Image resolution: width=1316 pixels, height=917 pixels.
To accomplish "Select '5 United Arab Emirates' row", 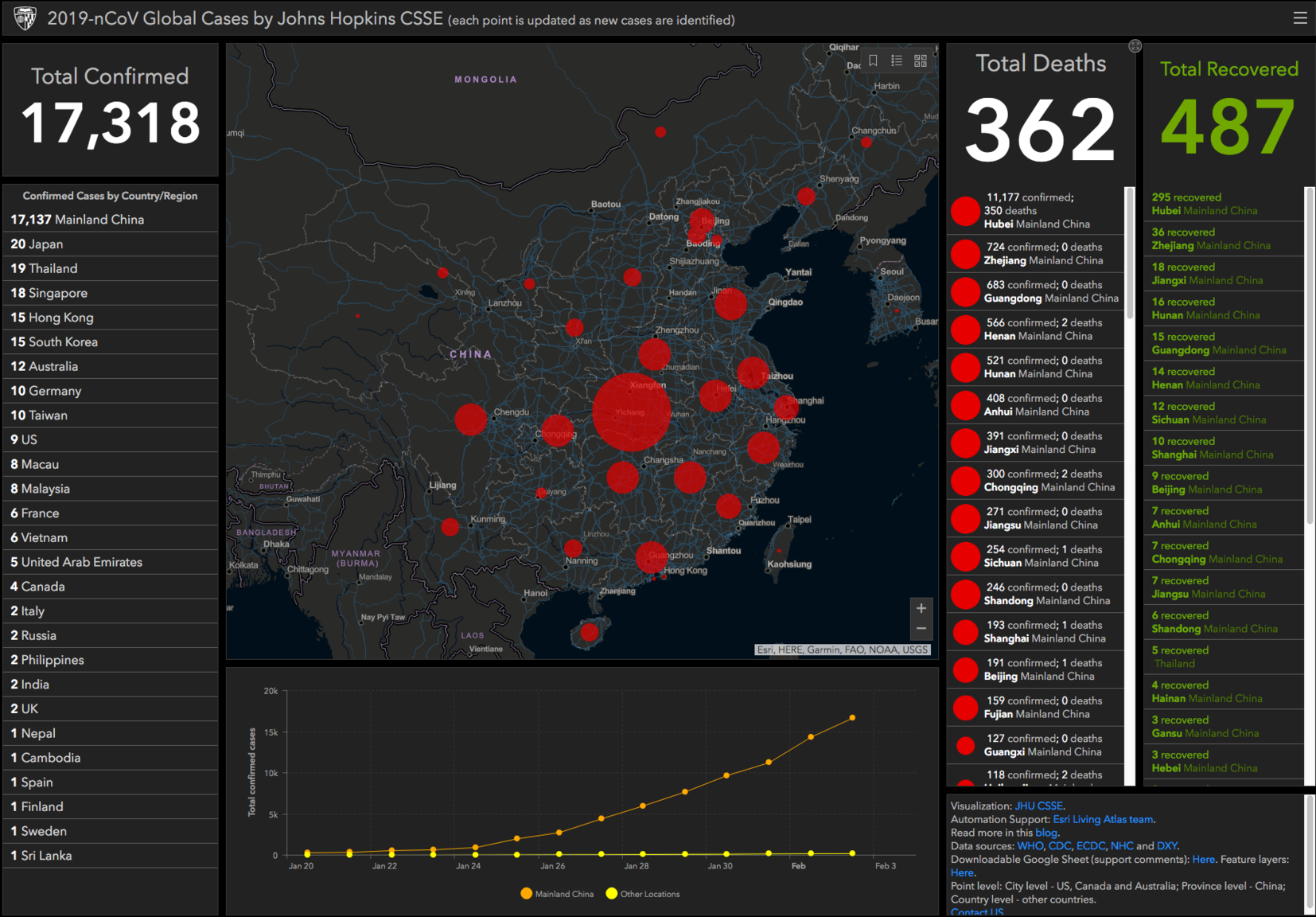I will click(110, 562).
